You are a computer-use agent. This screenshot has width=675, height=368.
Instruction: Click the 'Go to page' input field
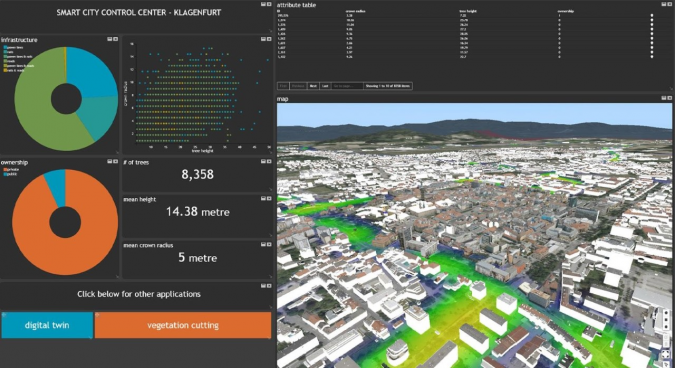347,86
